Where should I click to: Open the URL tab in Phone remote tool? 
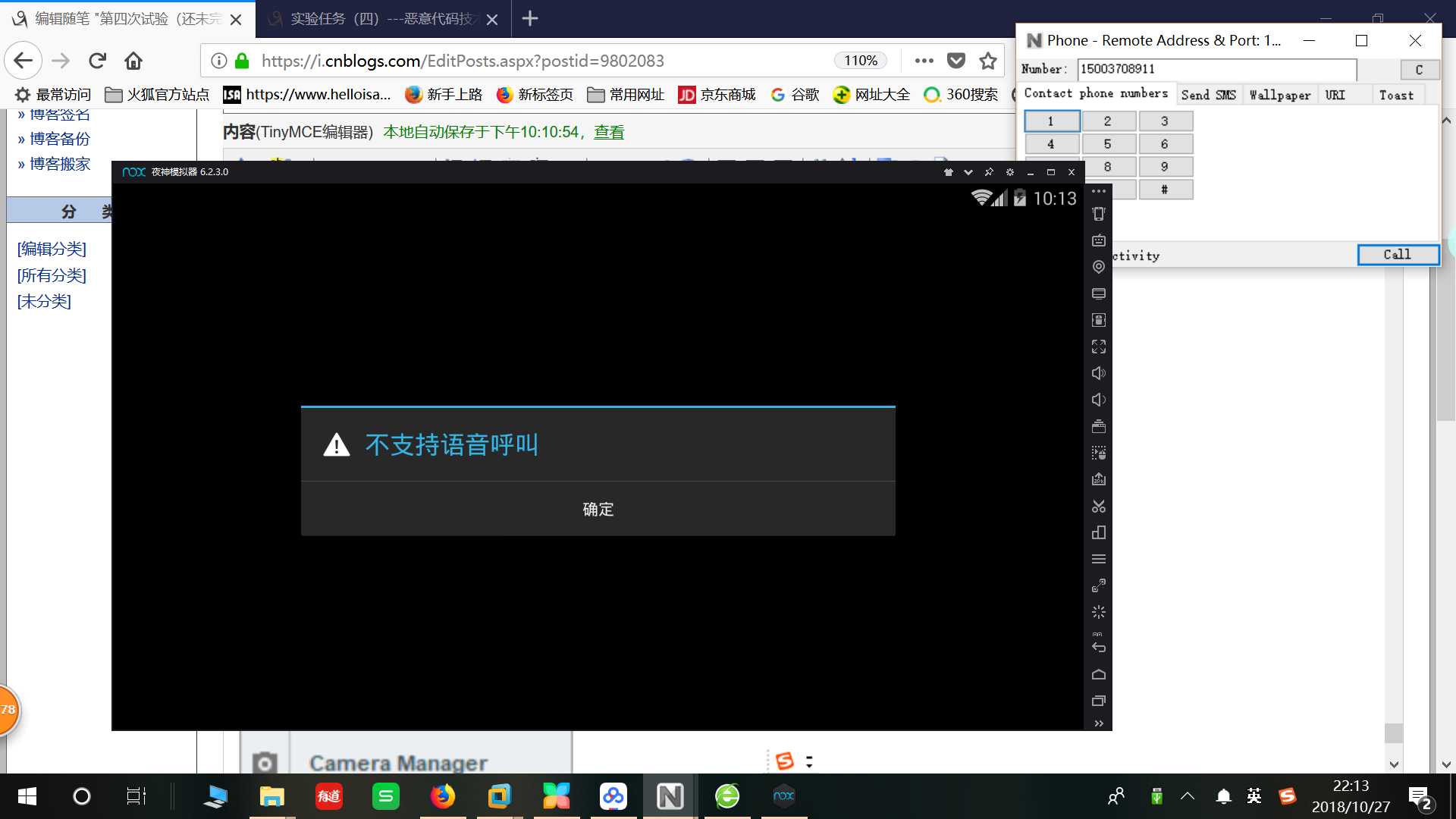click(x=1336, y=94)
